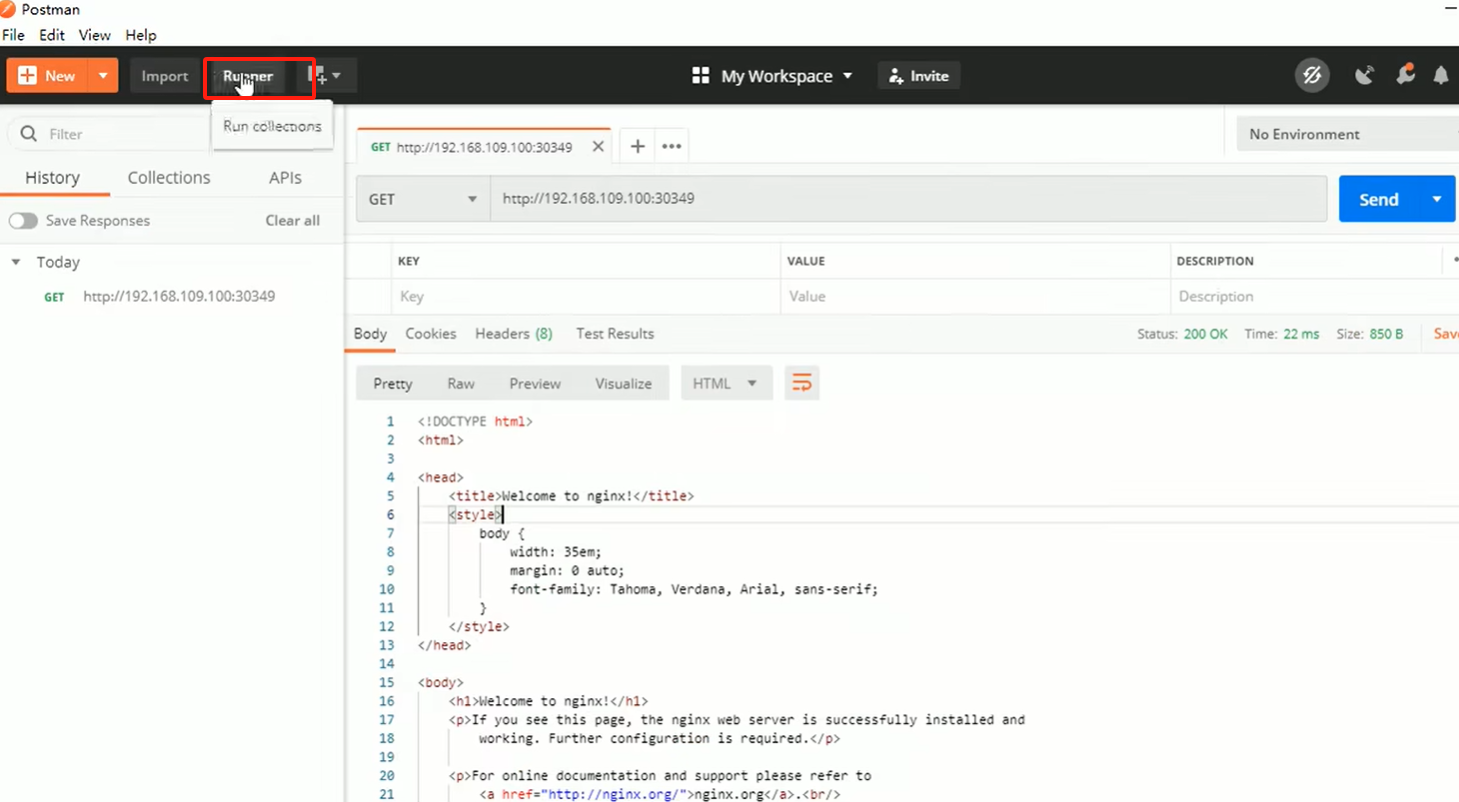Click the Send button
The height and width of the screenshot is (802, 1459).
click(1379, 199)
